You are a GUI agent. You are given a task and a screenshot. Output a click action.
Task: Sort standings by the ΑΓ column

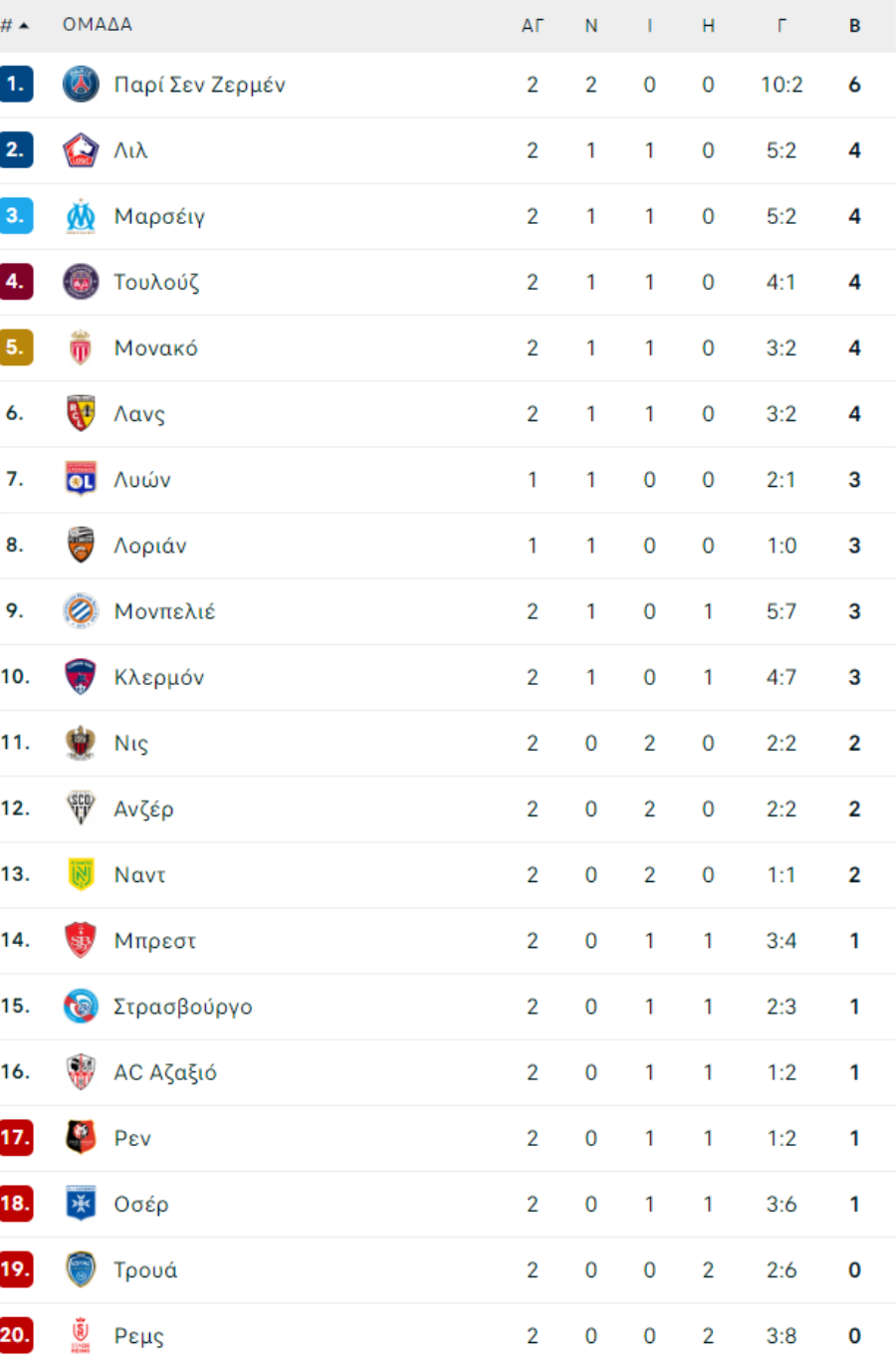[x=533, y=26]
